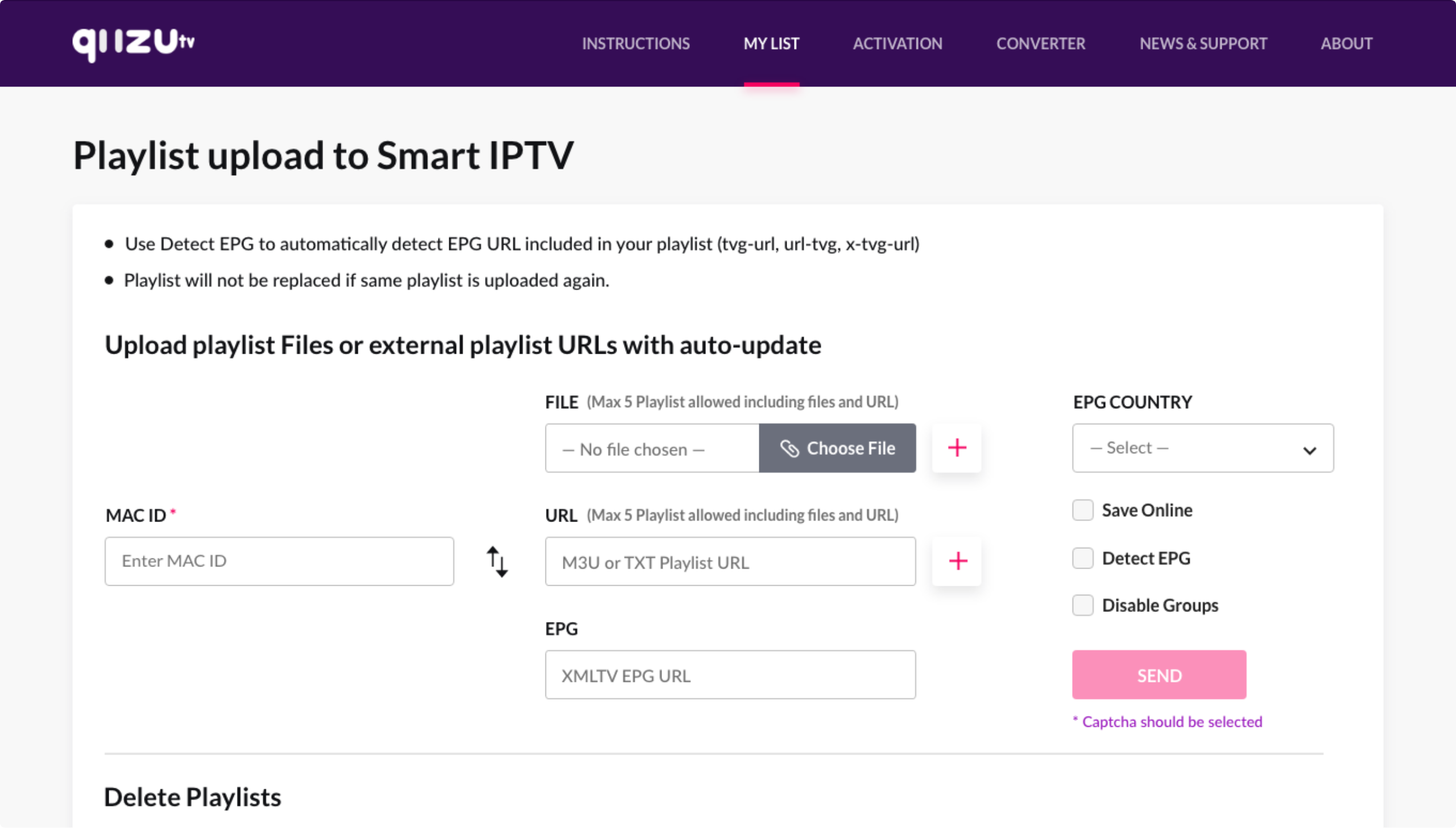Click the plus icon beside the playlist URL field
This screenshot has width=1456, height=828.
coord(957,561)
